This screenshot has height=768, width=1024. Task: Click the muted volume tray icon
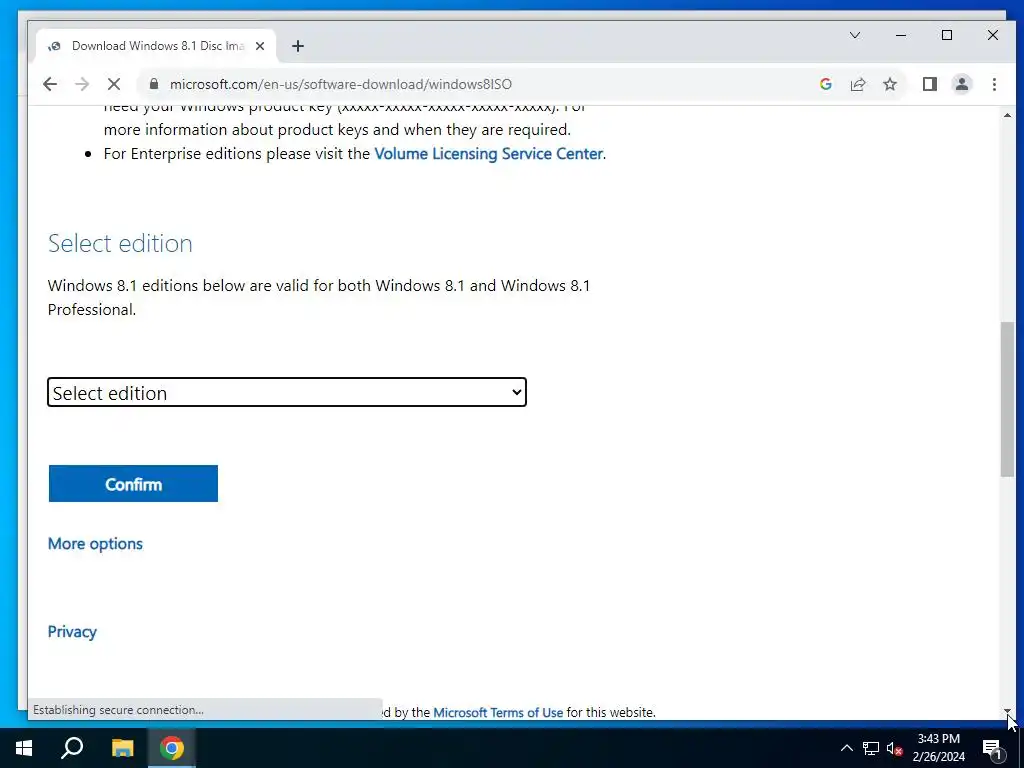click(x=894, y=748)
